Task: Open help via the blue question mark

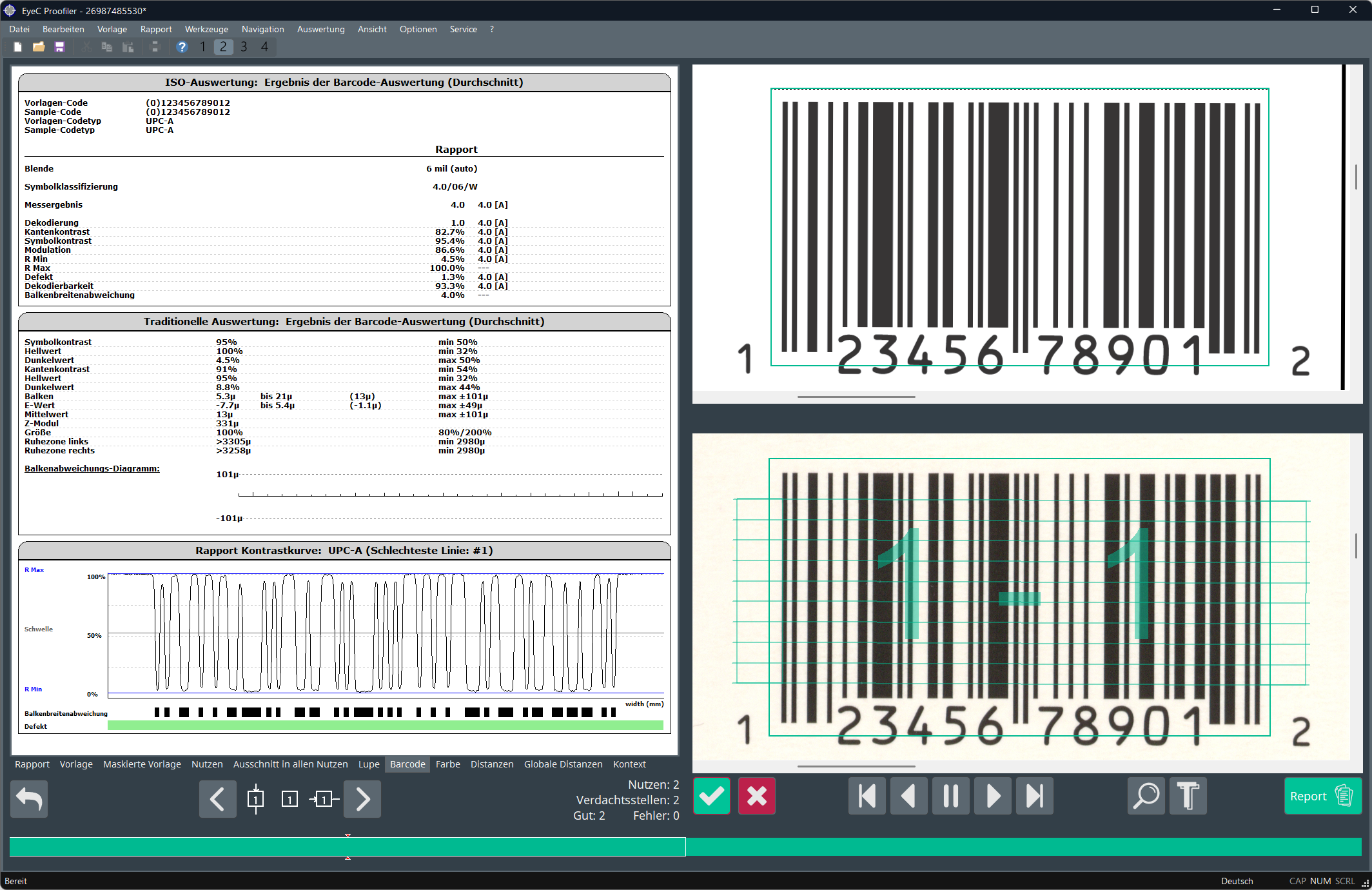Action: point(182,47)
